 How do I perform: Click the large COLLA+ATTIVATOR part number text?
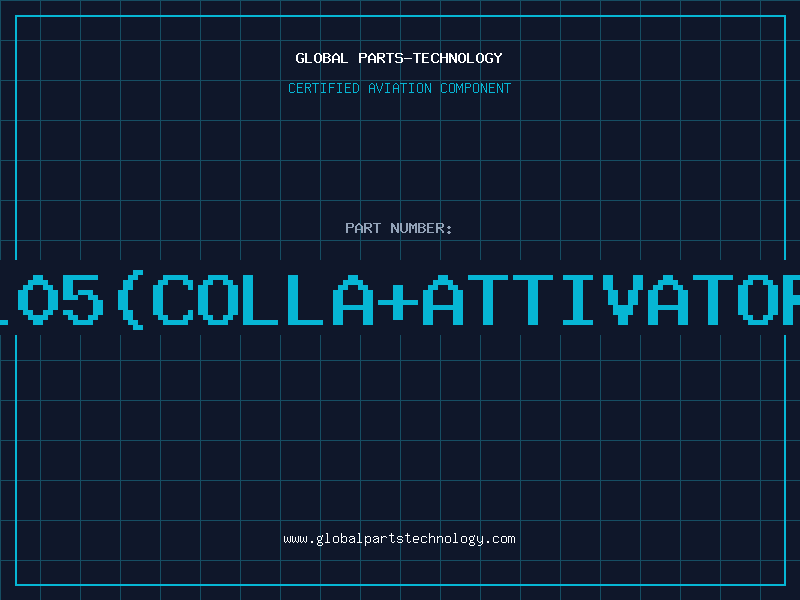click(400, 300)
